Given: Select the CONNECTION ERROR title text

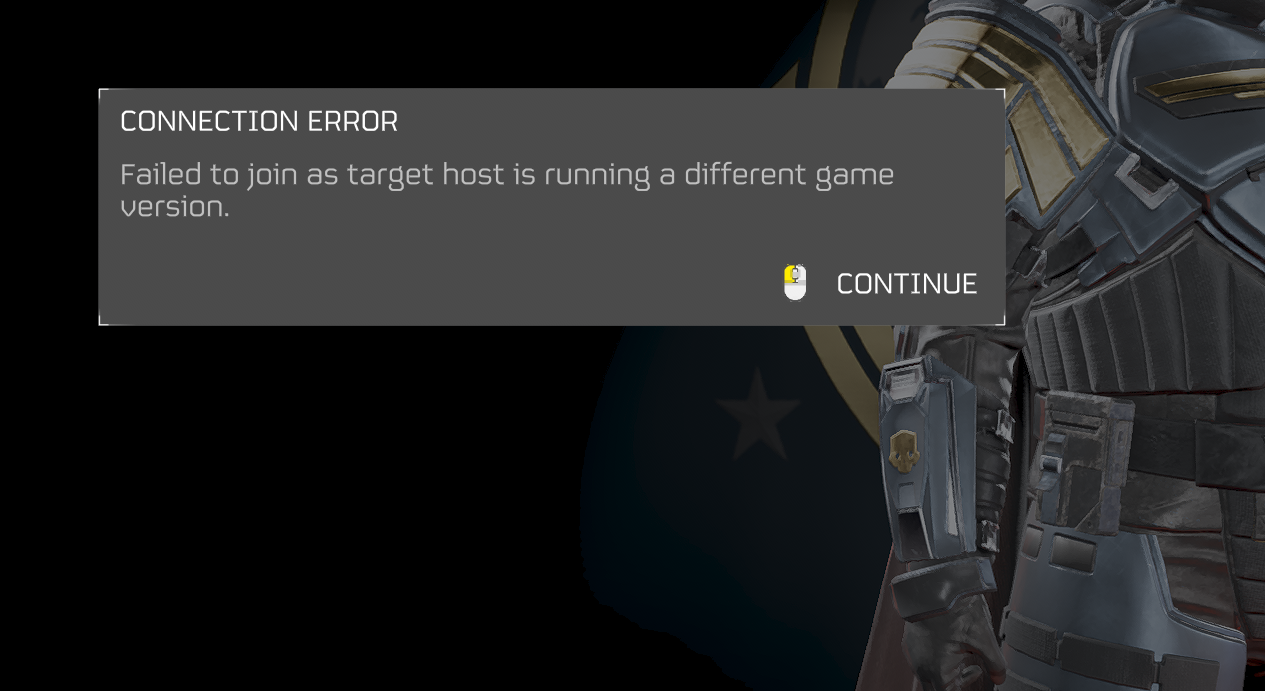Looking at the screenshot, I should coord(259,122).
